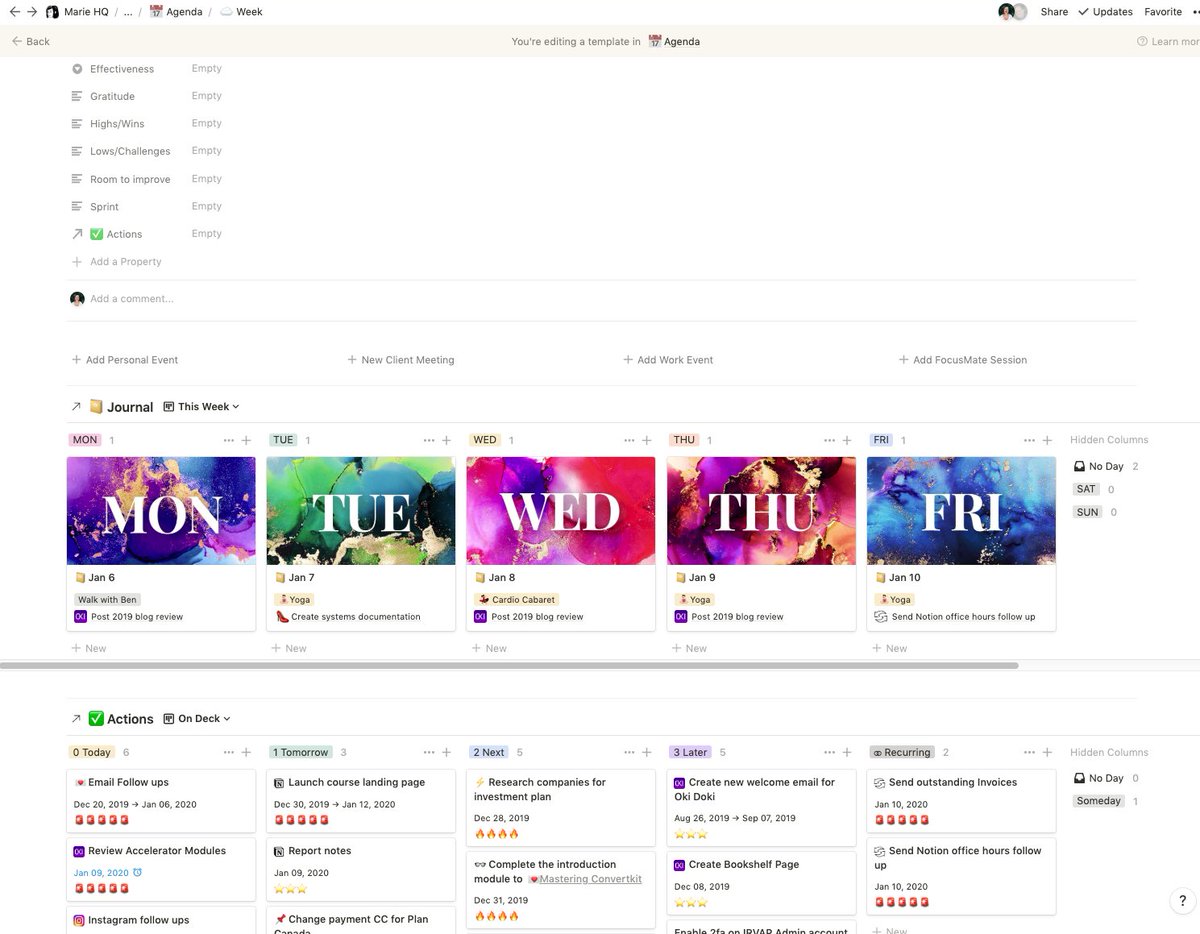The width and height of the screenshot is (1200, 934).
Task: Open the Marie HQ workspace breadcrumb
Action: click(x=79, y=12)
